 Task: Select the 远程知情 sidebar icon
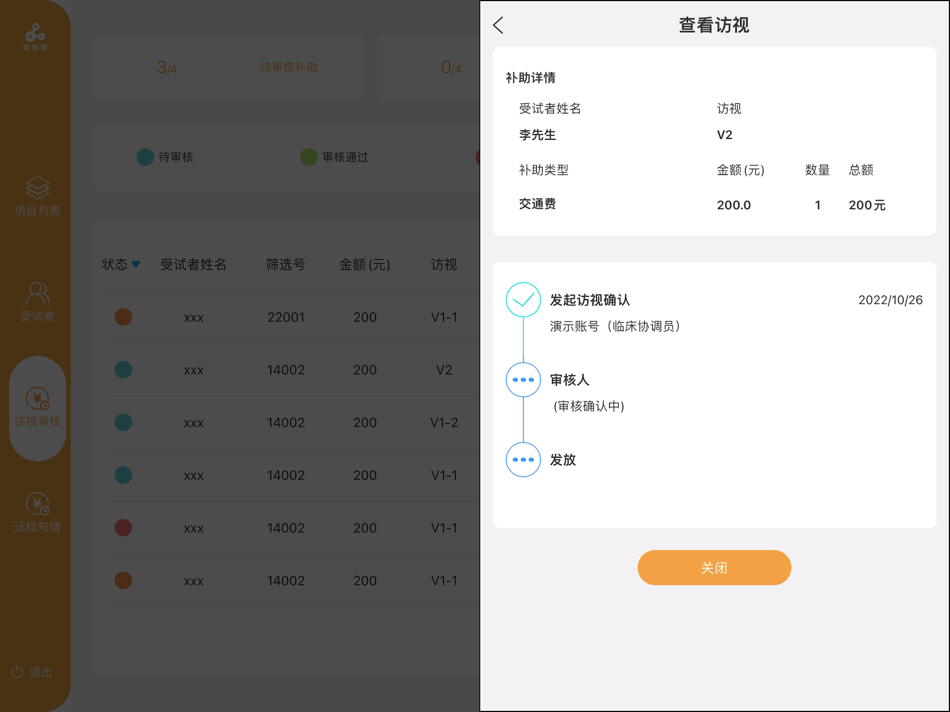click(37, 511)
